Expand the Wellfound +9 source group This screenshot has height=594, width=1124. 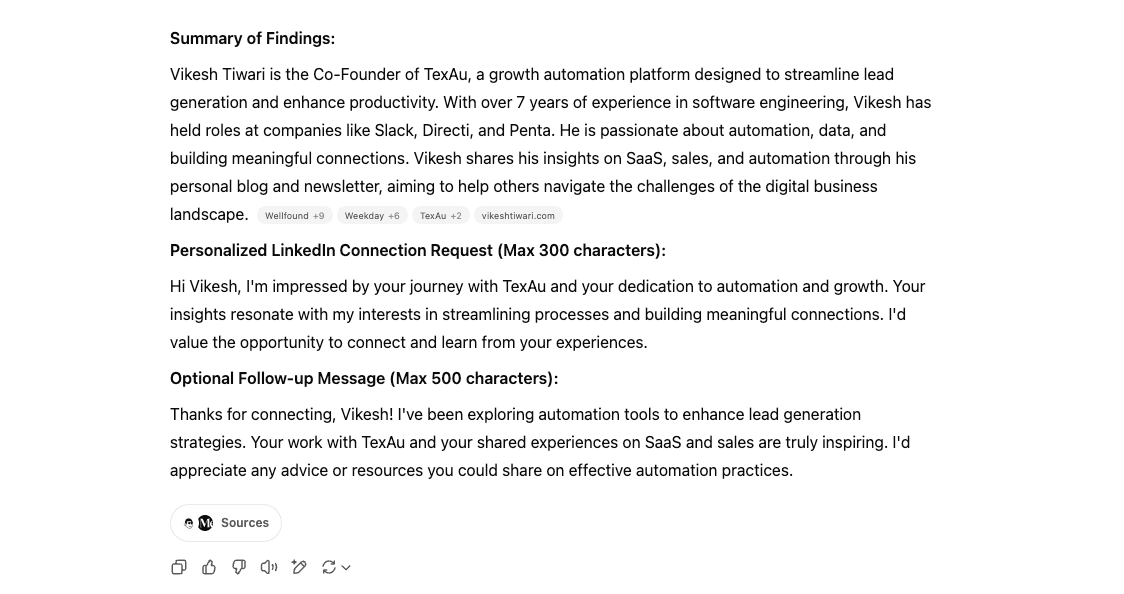294,215
